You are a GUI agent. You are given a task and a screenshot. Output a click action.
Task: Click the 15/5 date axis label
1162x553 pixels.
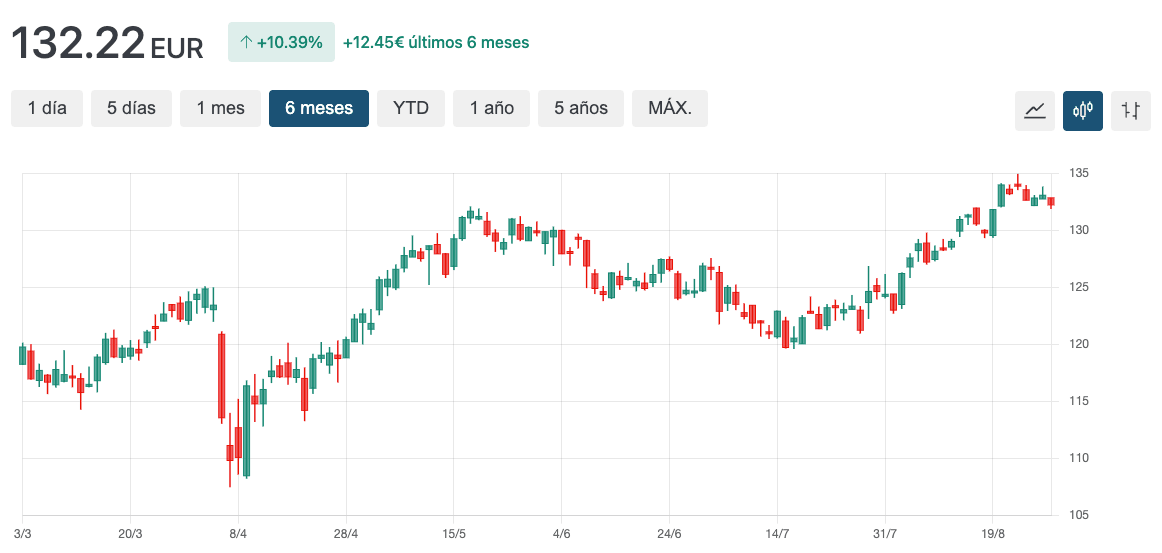click(454, 533)
